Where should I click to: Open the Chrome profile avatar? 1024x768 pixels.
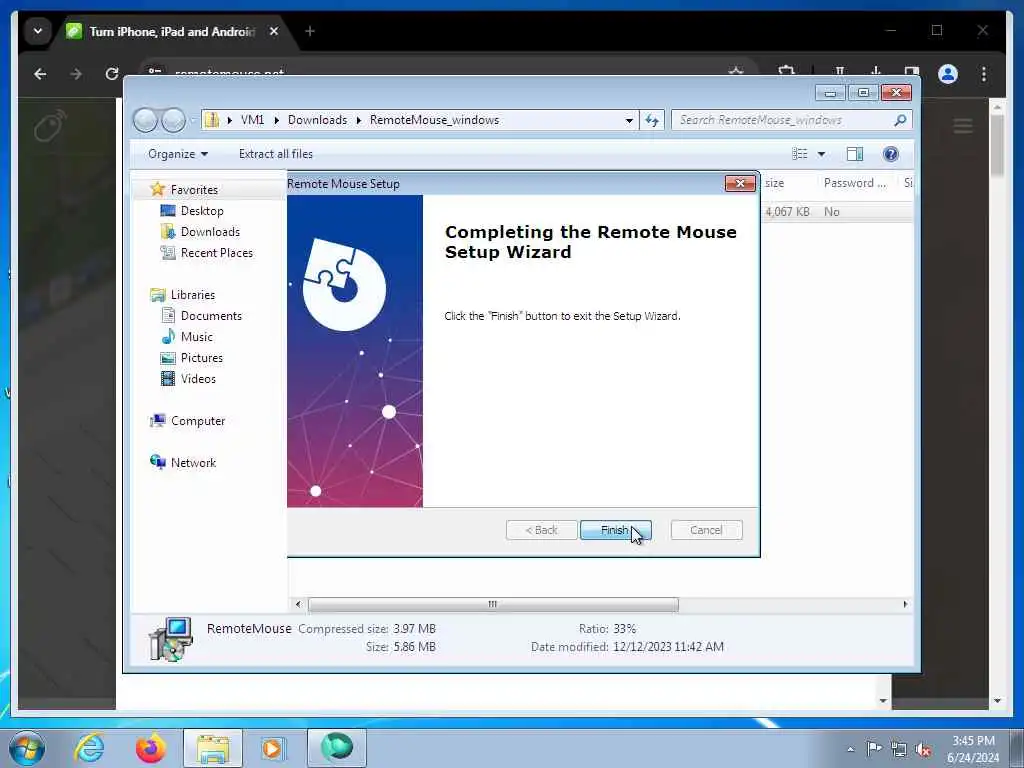pos(948,74)
